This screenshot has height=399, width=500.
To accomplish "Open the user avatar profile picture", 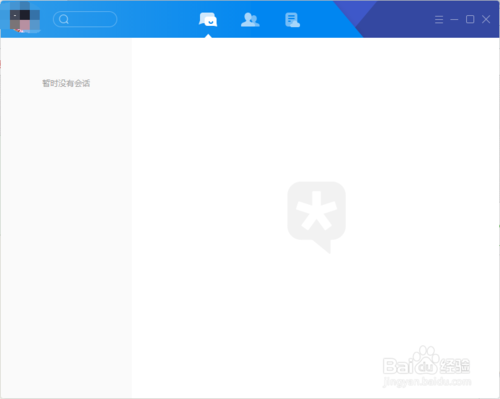I will click(x=25, y=19).
